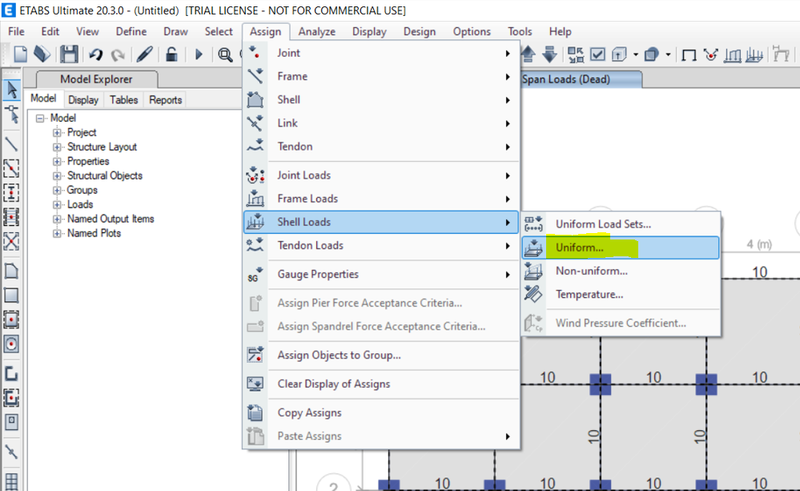Open the Define menu
This screenshot has height=491, width=800.
[x=131, y=32]
